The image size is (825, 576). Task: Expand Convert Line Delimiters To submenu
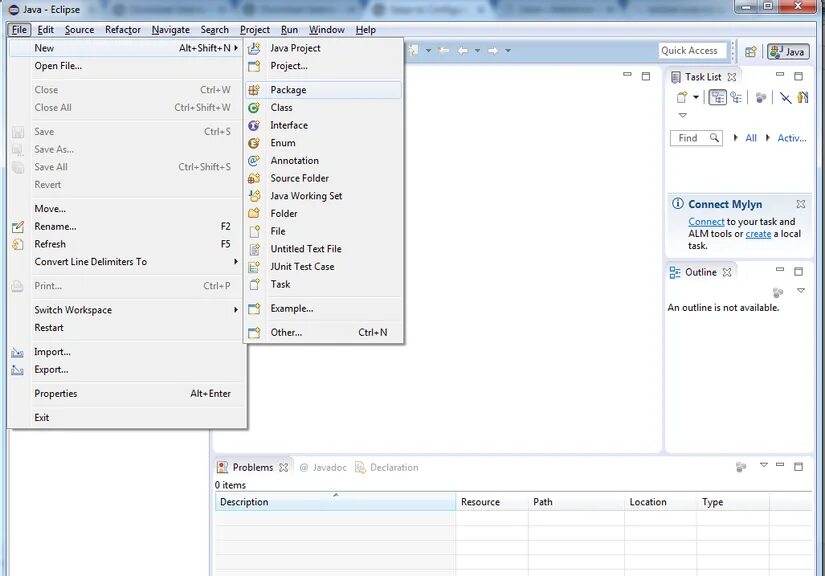click(236, 262)
